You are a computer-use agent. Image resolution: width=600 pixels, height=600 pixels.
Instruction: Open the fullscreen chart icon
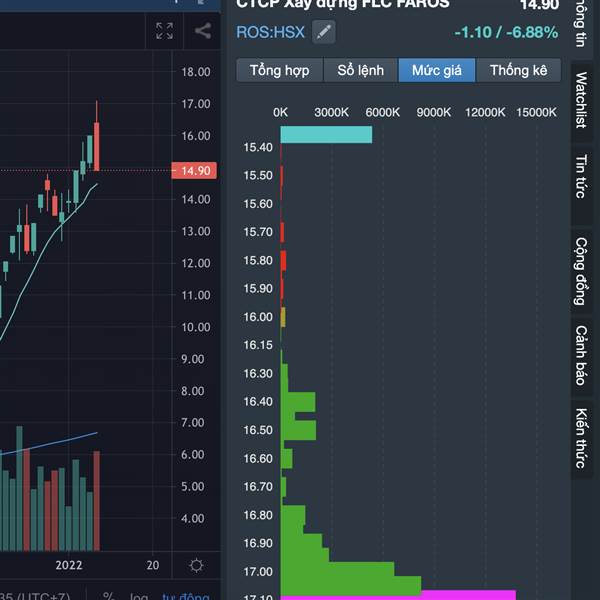(165, 31)
